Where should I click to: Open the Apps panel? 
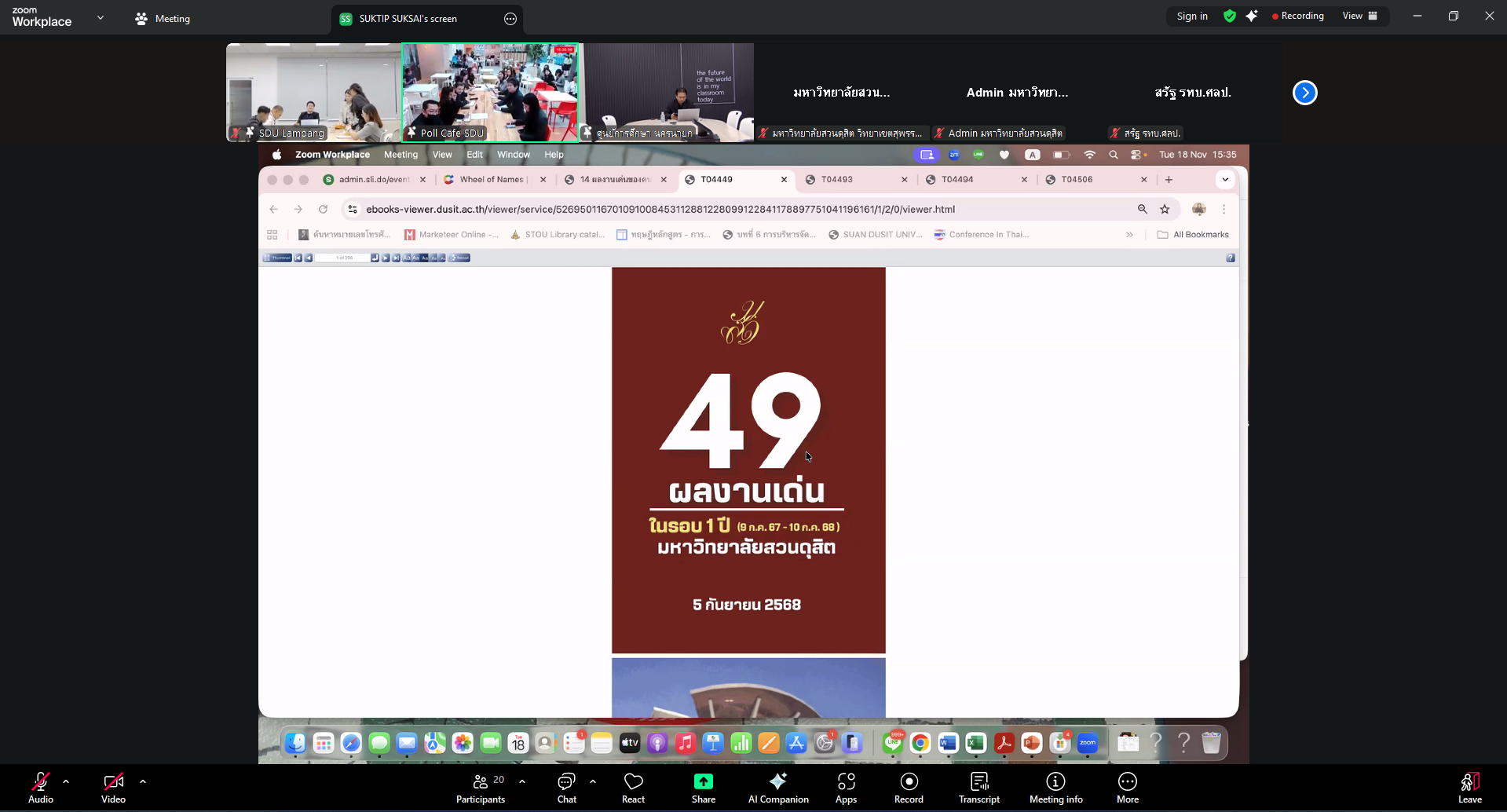coord(846,788)
